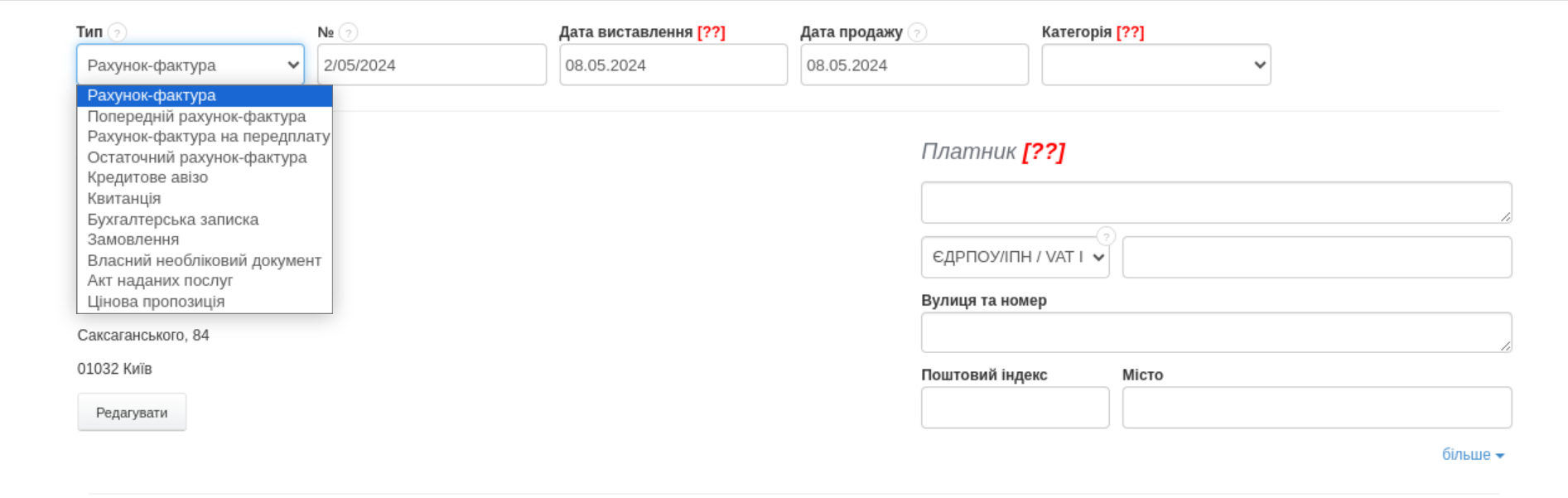Screen dimensions: 1568x498
Task: Choose Рахунок-фактура на передплату option
Action: (x=208, y=137)
